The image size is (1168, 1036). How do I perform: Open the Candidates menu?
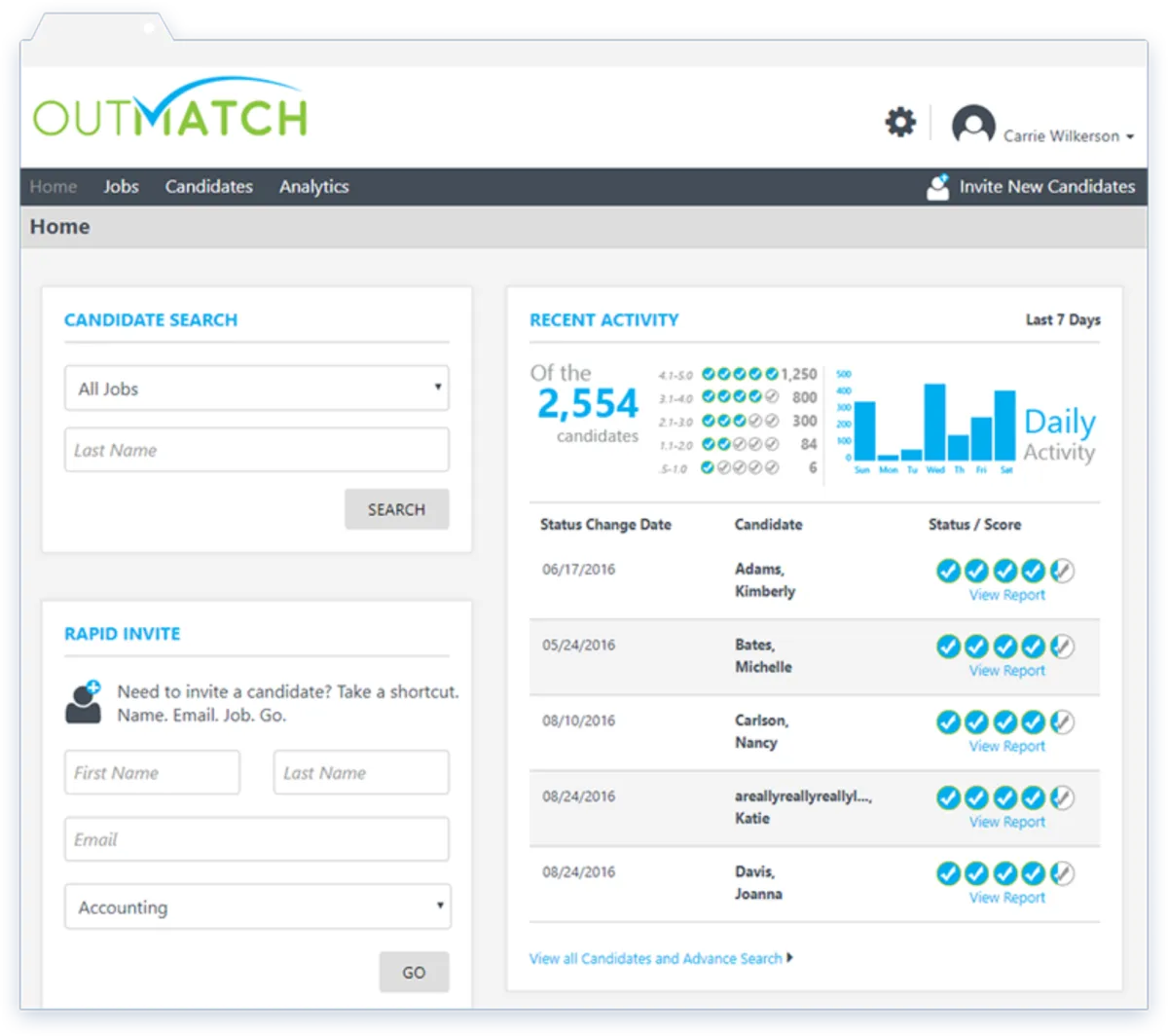tap(208, 186)
